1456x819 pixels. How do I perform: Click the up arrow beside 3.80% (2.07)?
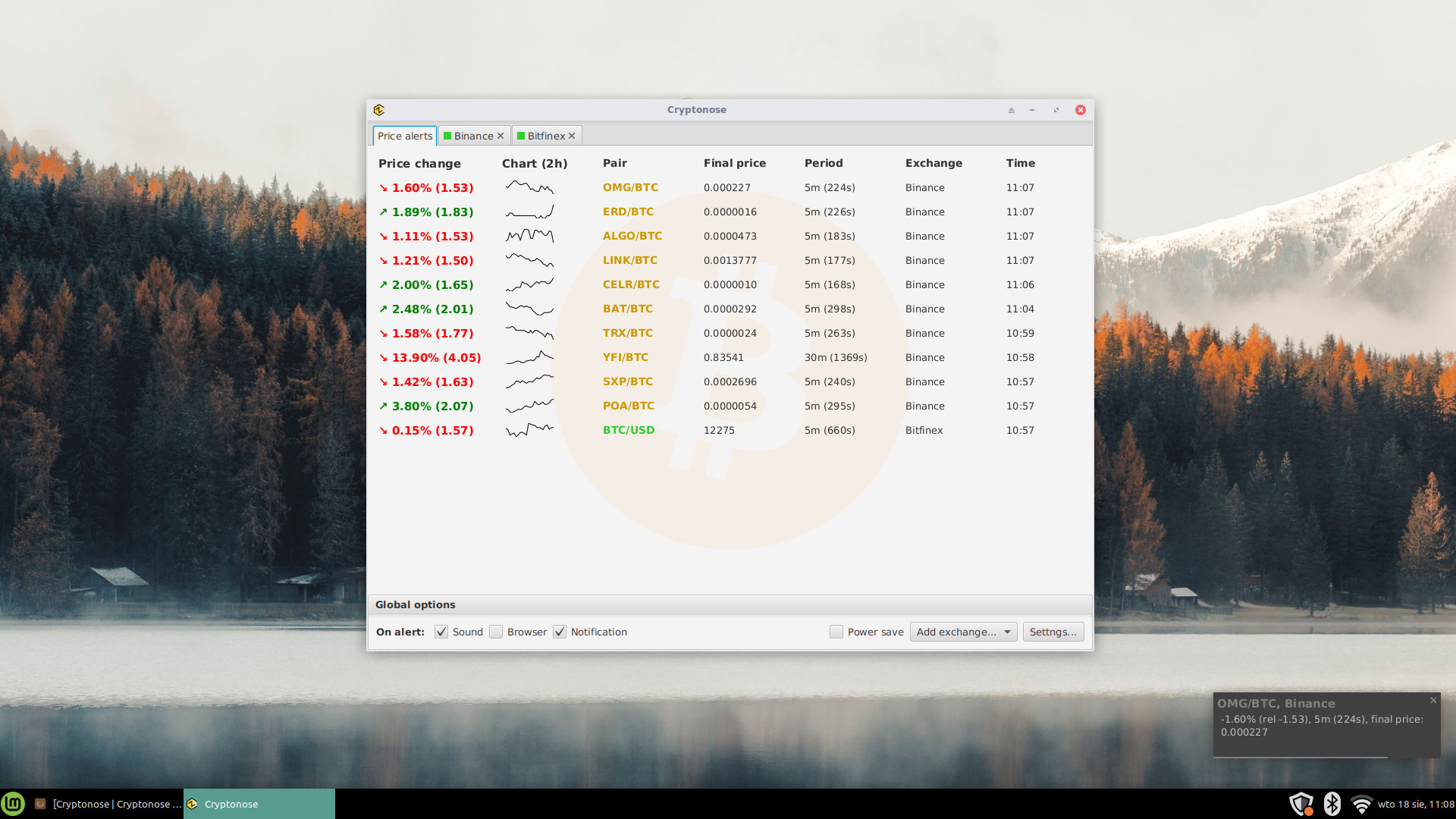point(383,406)
